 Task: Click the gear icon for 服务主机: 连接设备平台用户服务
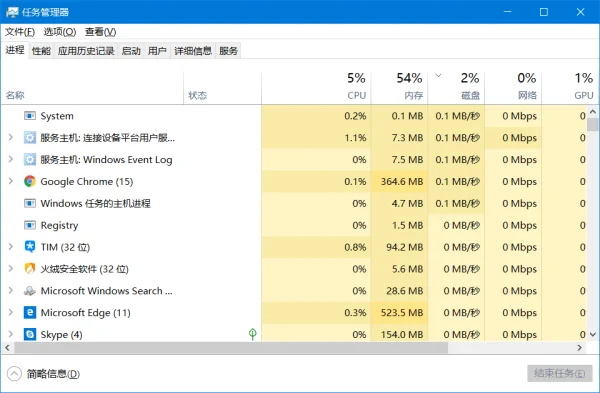(x=30, y=137)
